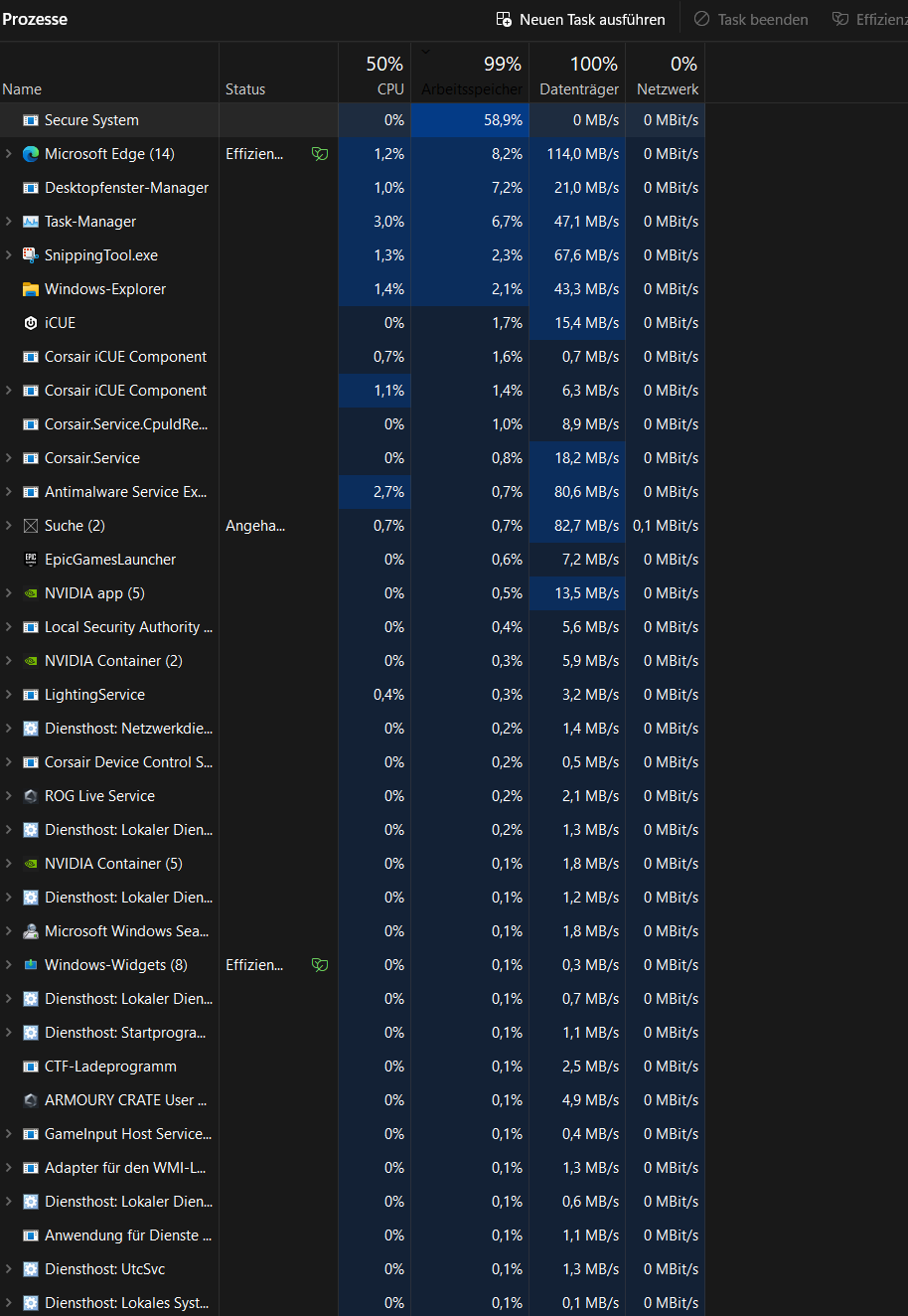
Task: Click the ROG Live Service icon
Action: 30,796
